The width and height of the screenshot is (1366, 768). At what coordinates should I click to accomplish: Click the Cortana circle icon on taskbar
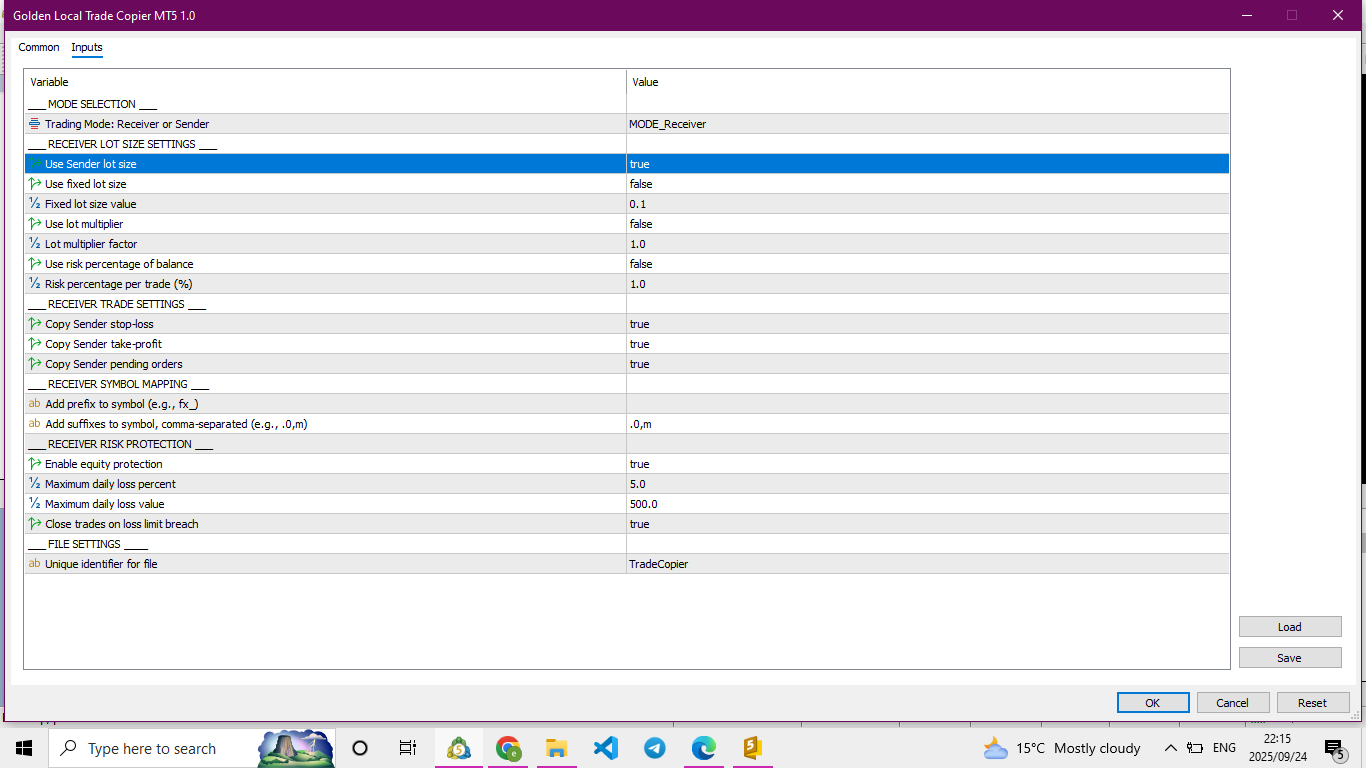coord(360,748)
